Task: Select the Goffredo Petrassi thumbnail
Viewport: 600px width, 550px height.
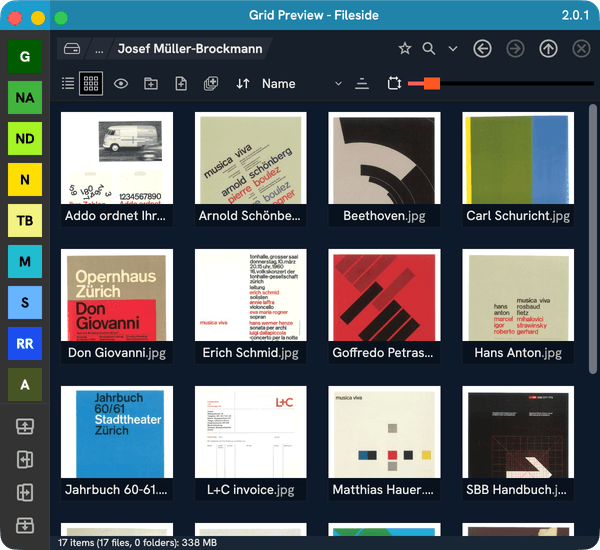Action: [384, 295]
